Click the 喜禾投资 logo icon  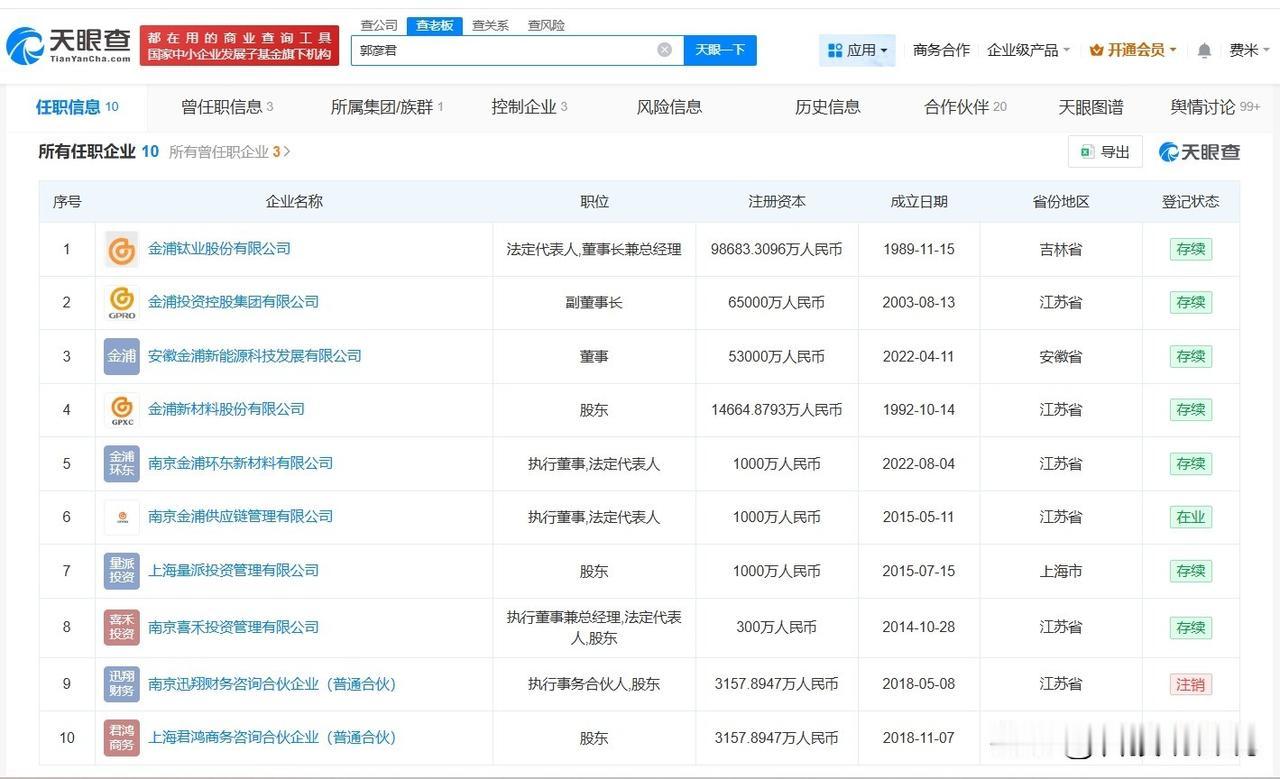click(122, 627)
